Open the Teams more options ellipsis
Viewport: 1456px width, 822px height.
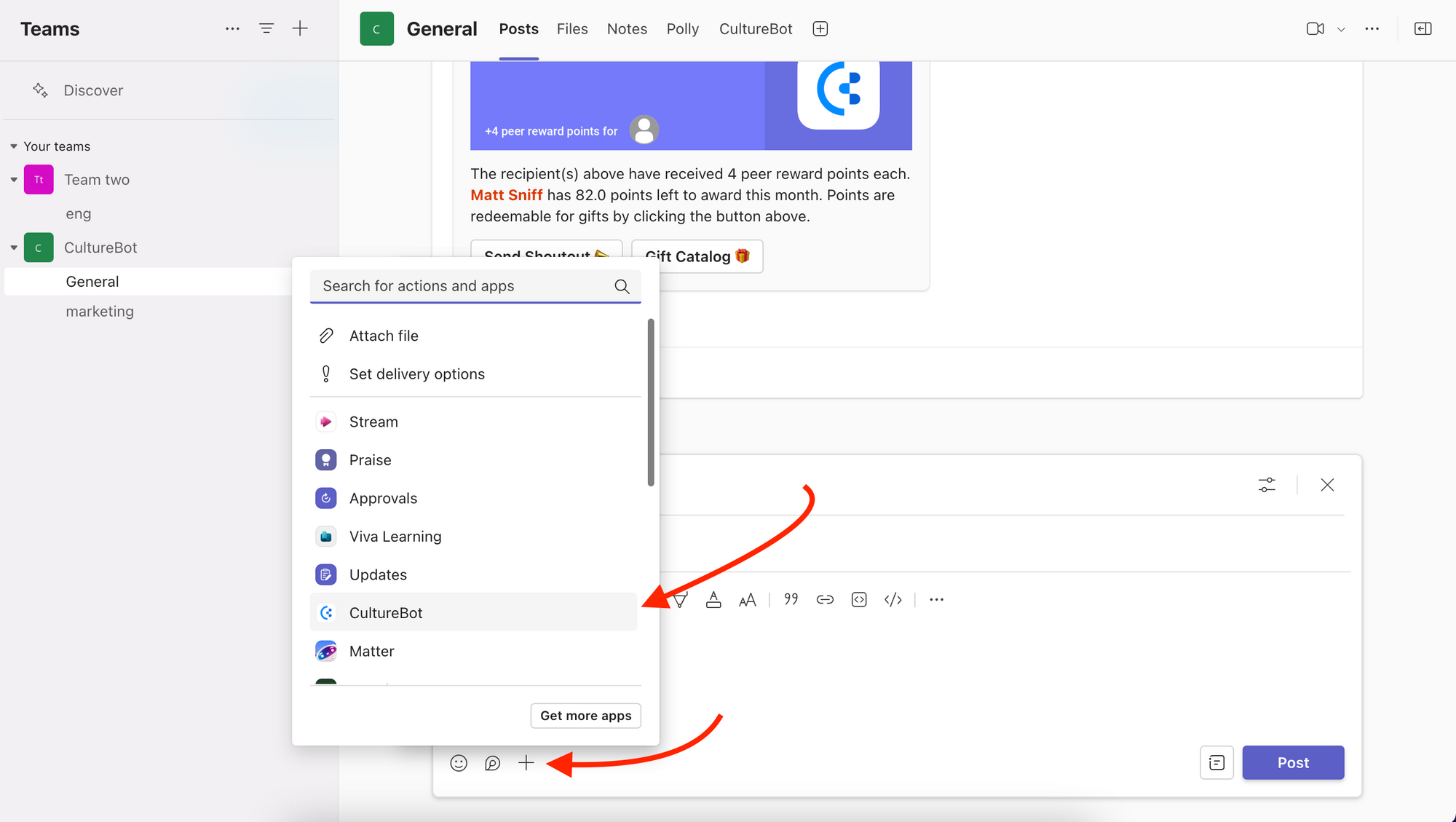point(232,28)
